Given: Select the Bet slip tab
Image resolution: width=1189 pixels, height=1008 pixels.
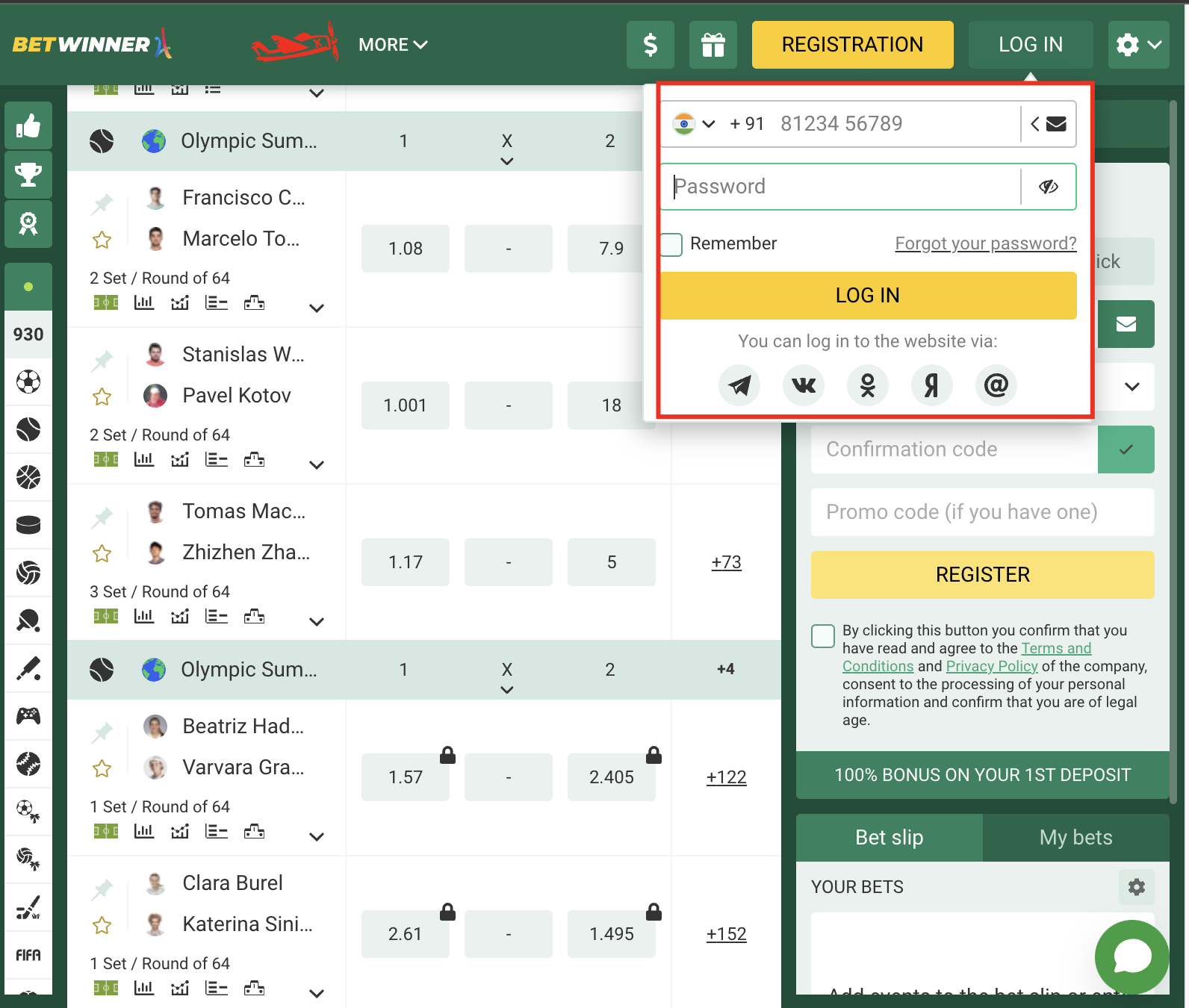Looking at the screenshot, I should 889,838.
